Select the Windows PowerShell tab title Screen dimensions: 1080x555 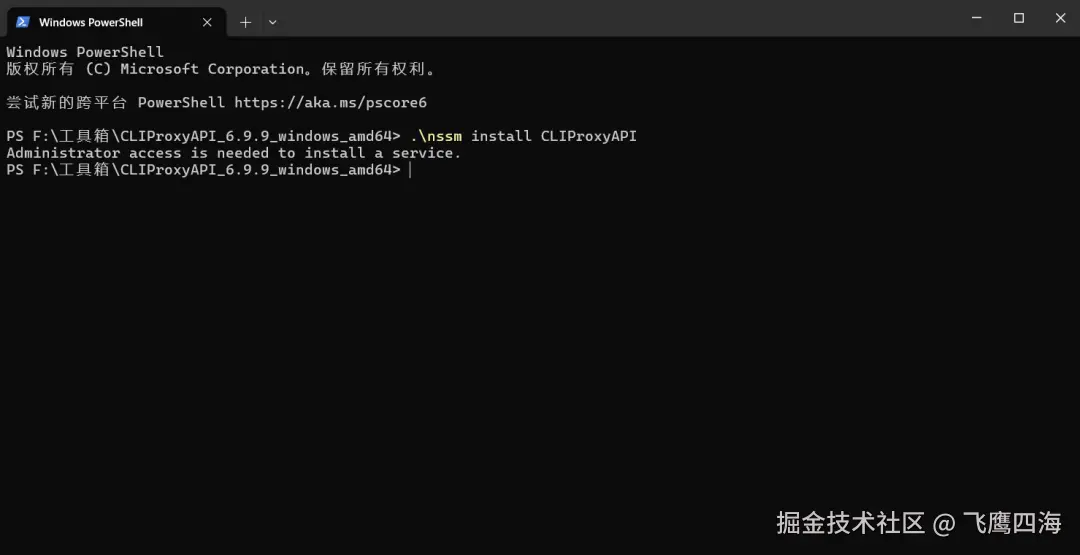[x=91, y=22]
